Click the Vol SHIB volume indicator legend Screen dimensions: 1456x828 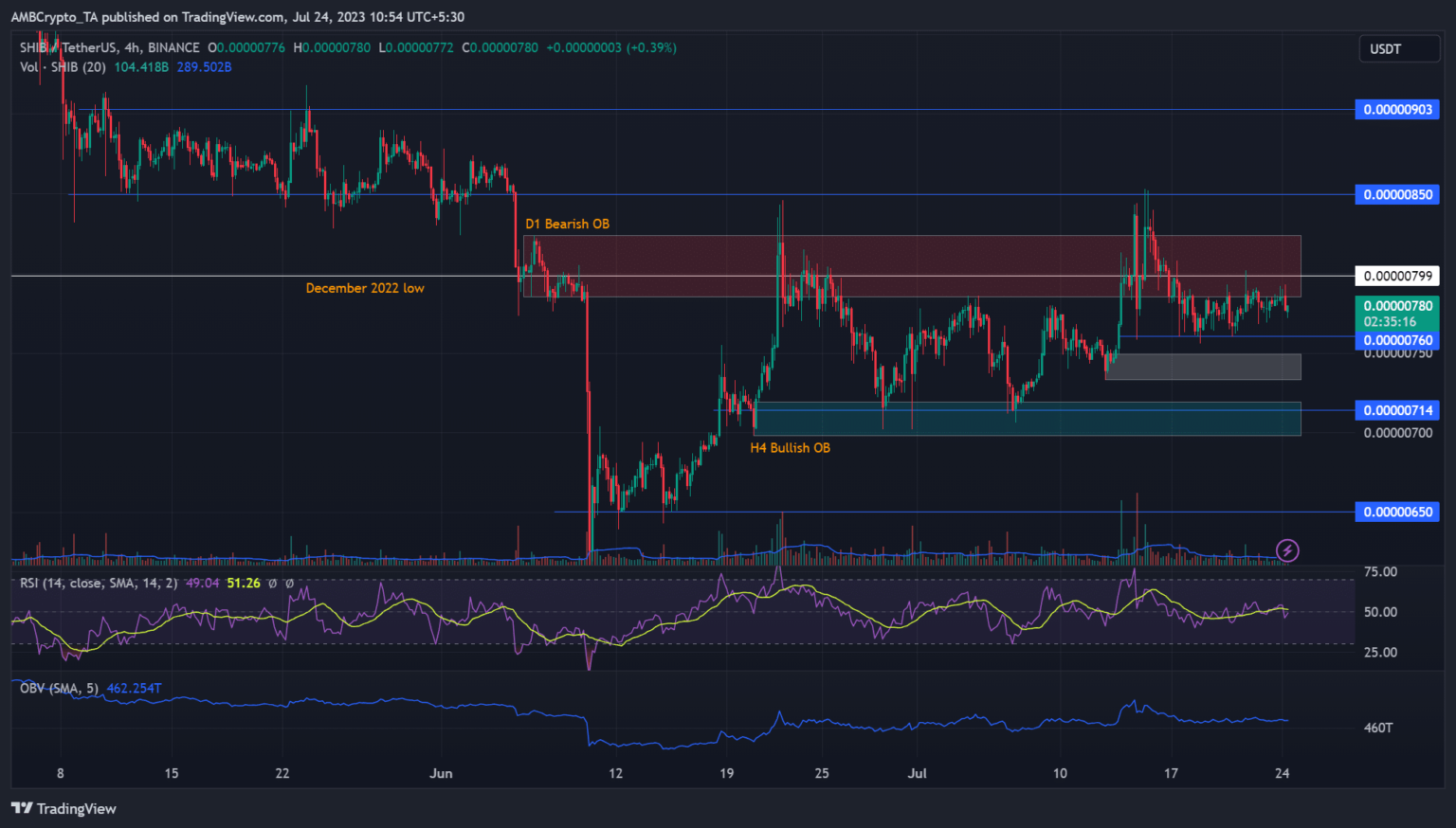pyautogui.click(x=63, y=67)
